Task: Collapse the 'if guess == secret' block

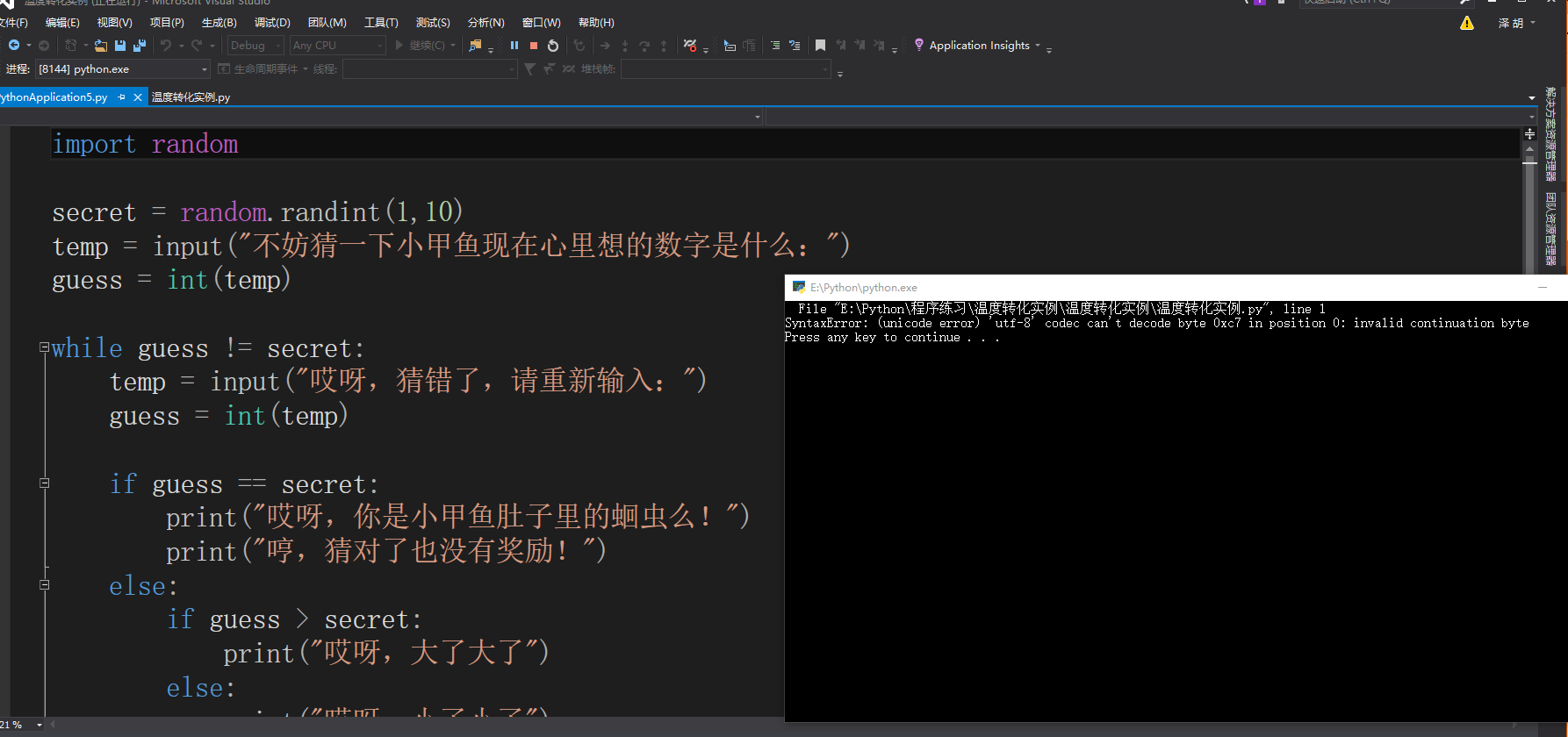Action: click(x=44, y=483)
